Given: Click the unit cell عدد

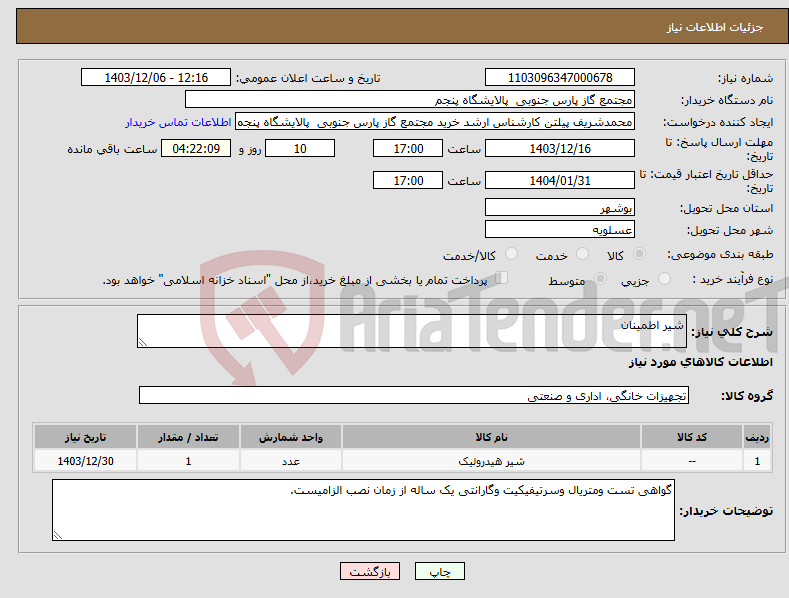Looking at the screenshot, I should [x=291, y=461].
